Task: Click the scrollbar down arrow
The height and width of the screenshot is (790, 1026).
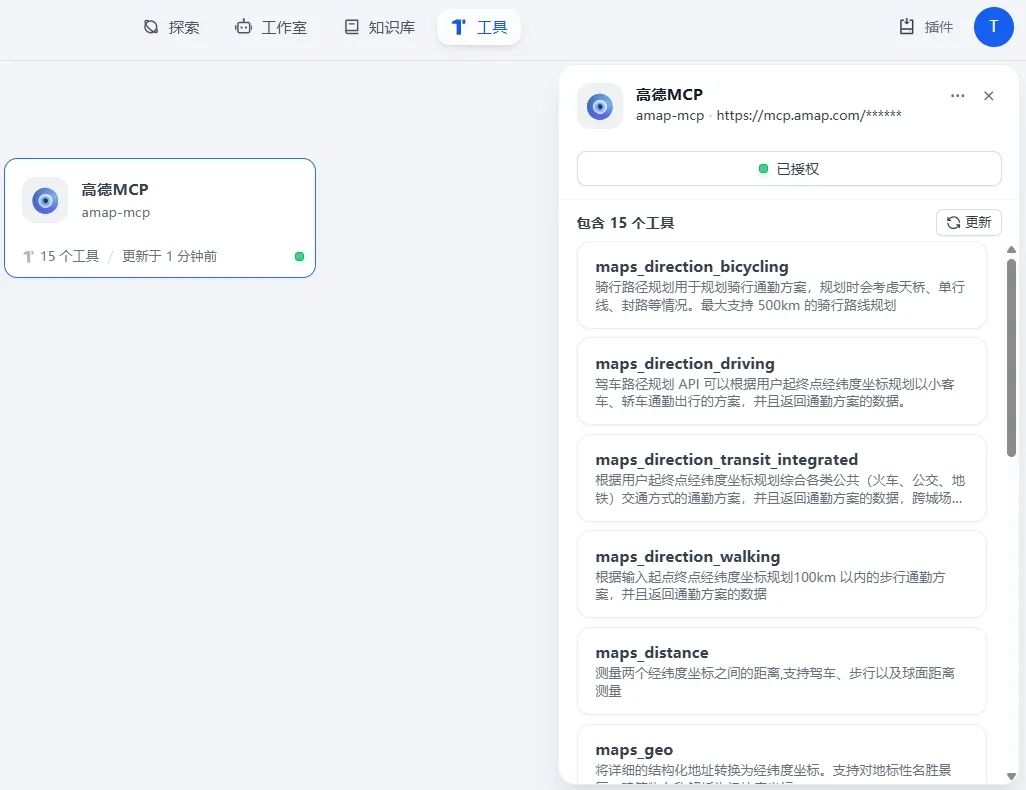Action: click(1011, 776)
